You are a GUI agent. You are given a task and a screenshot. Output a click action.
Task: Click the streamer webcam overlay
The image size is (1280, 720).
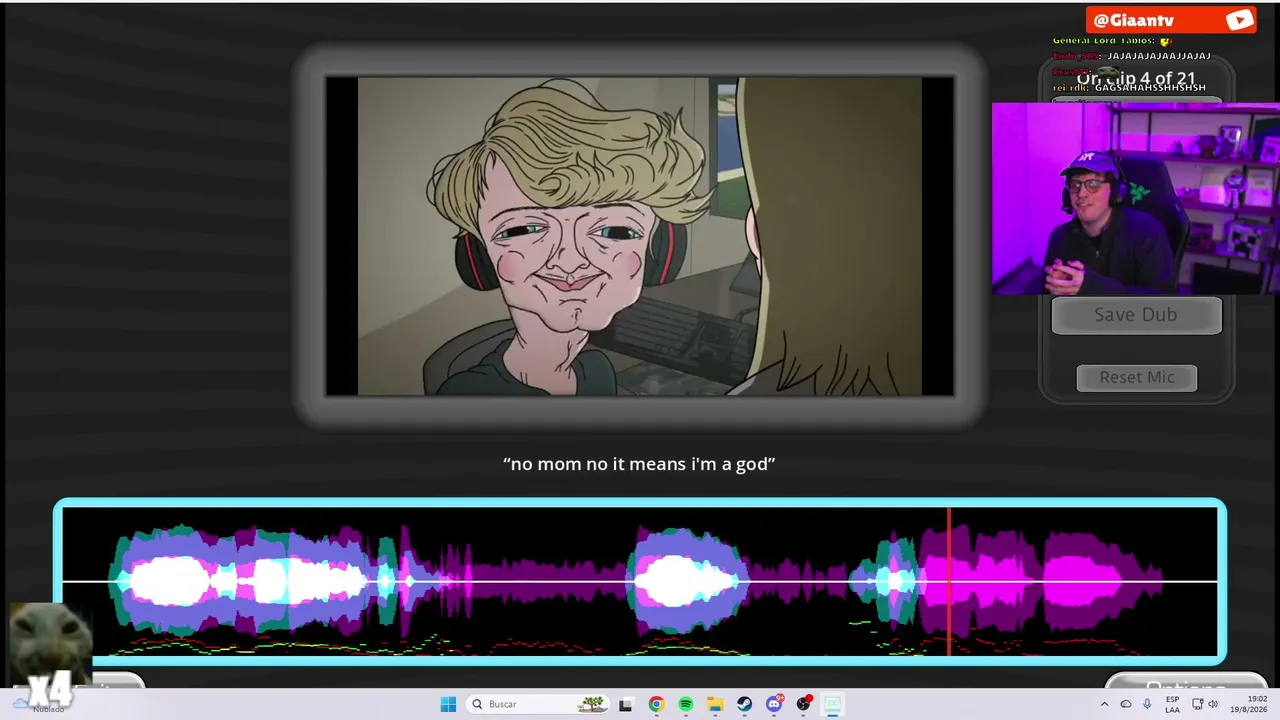pos(1136,199)
